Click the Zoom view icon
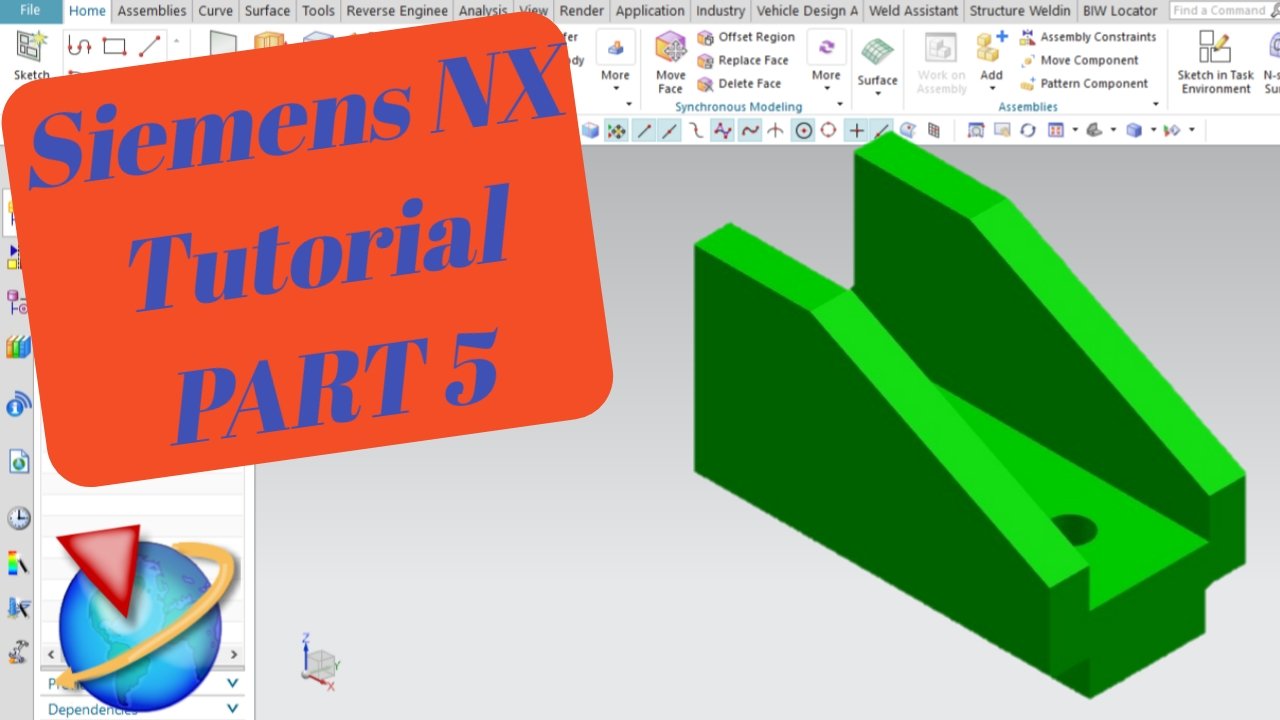Viewport: 1280px width, 720px height. pos(1002,130)
